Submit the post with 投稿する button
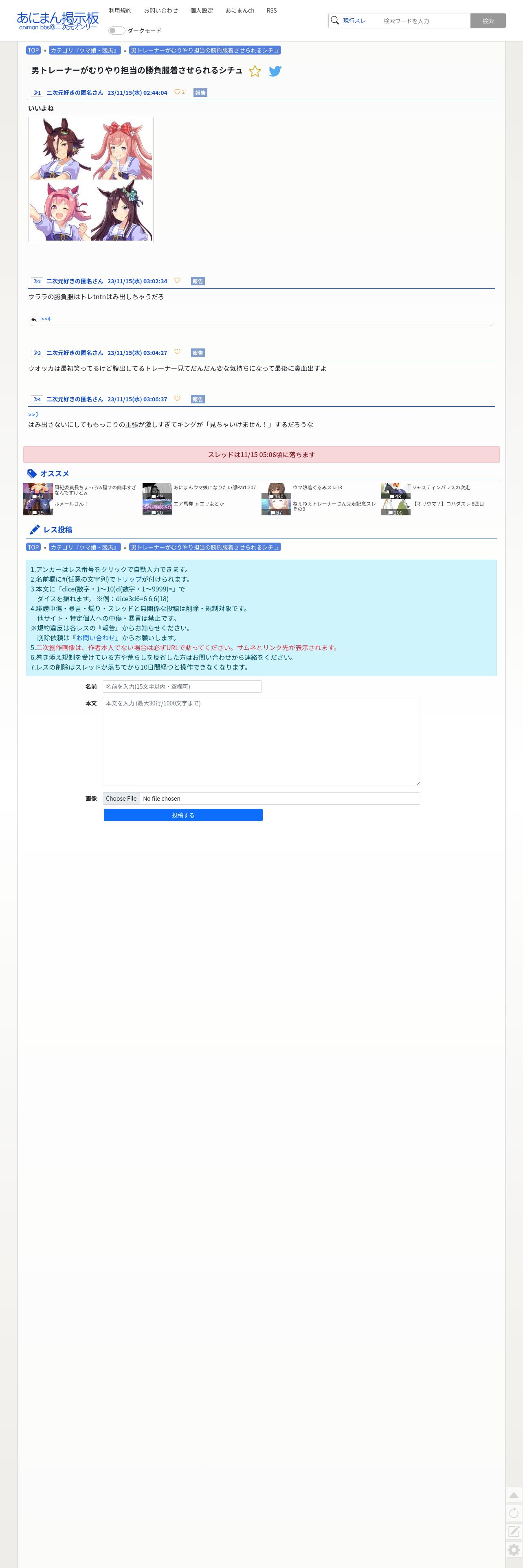Screen dimensions: 523x1568 coord(183,815)
